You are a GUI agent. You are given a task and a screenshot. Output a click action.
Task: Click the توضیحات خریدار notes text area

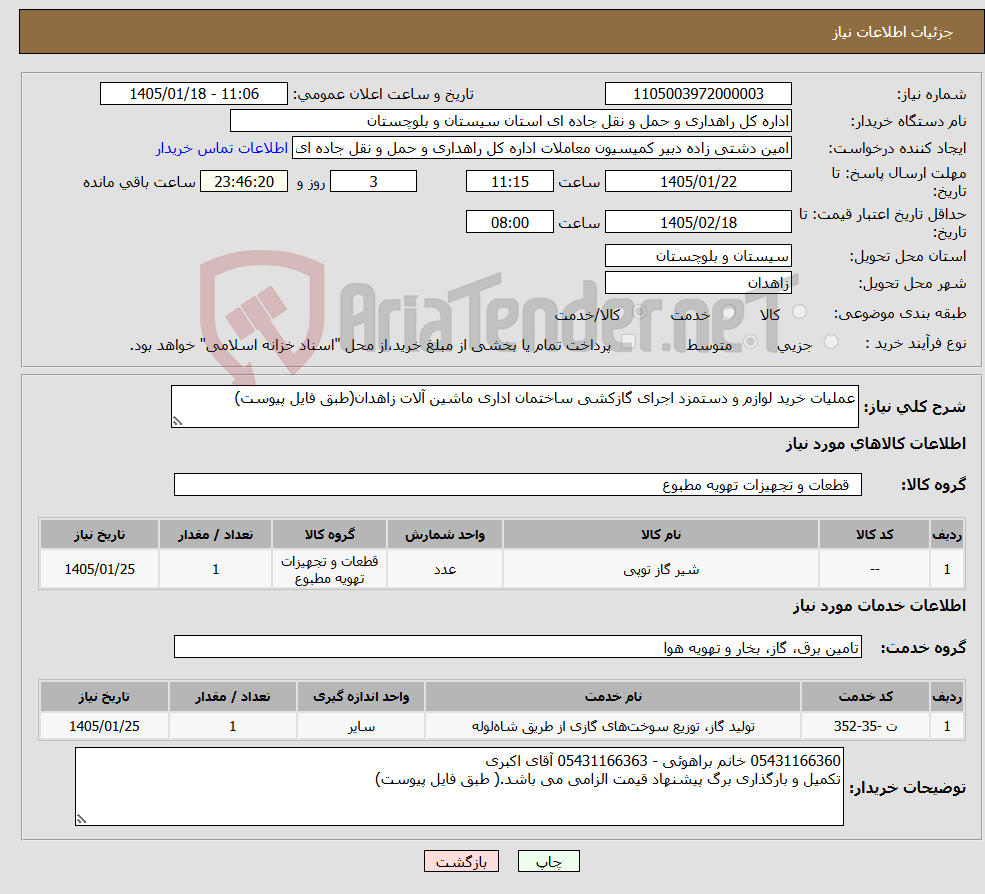[459, 787]
